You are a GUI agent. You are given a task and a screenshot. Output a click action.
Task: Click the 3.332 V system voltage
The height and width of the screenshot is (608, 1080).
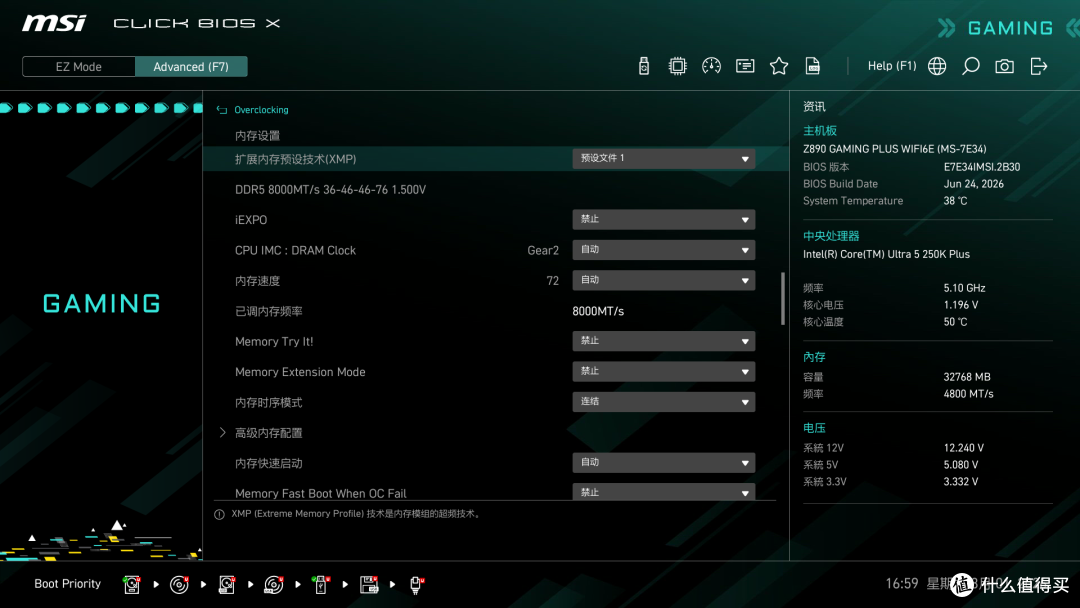tap(961, 481)
